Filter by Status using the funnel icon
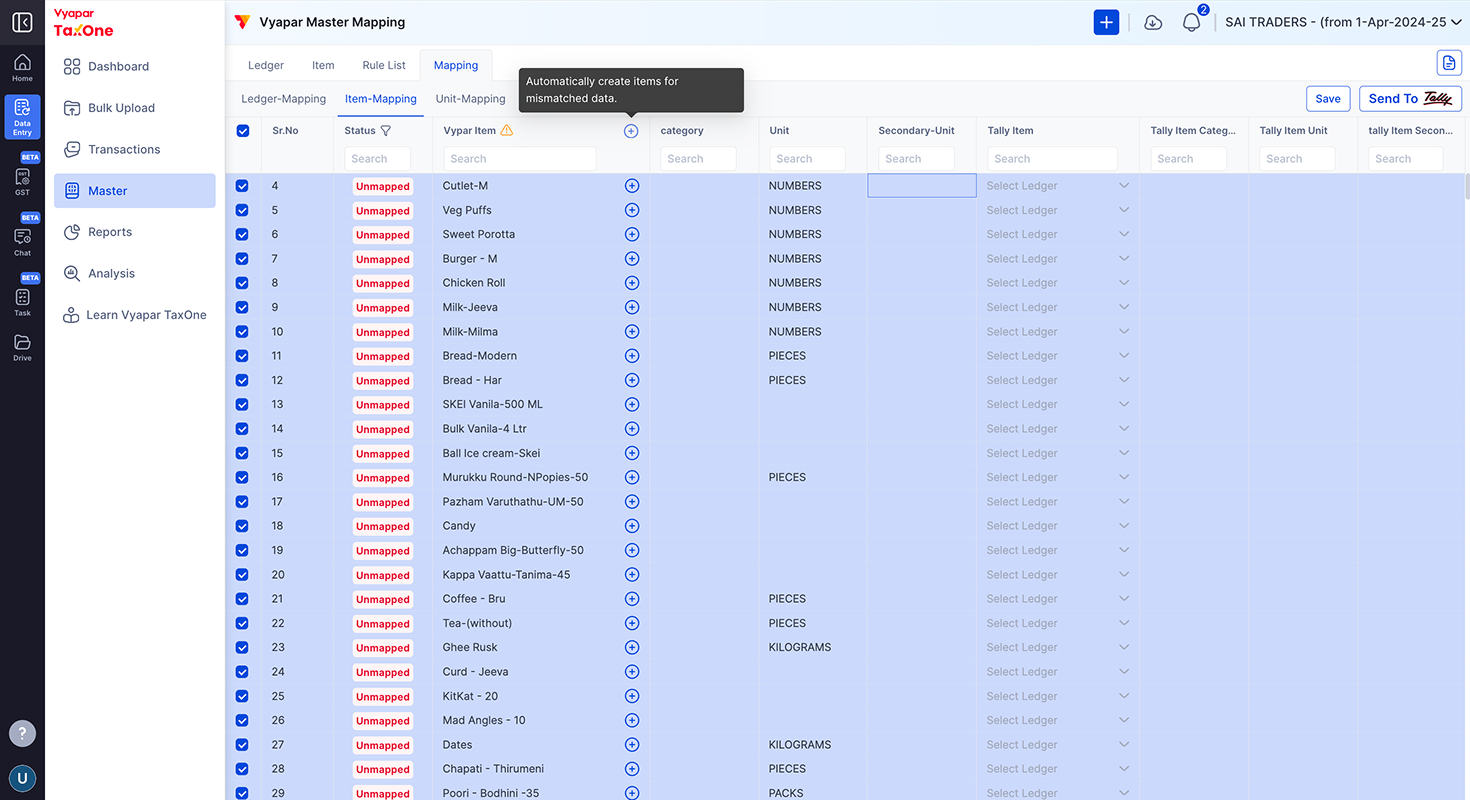 click(x=386, y=131)
